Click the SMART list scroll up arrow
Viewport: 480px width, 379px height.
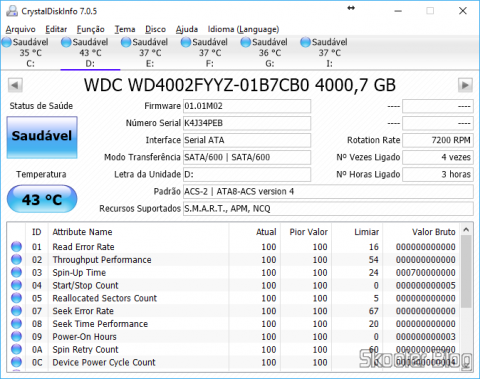click(466, 230)
